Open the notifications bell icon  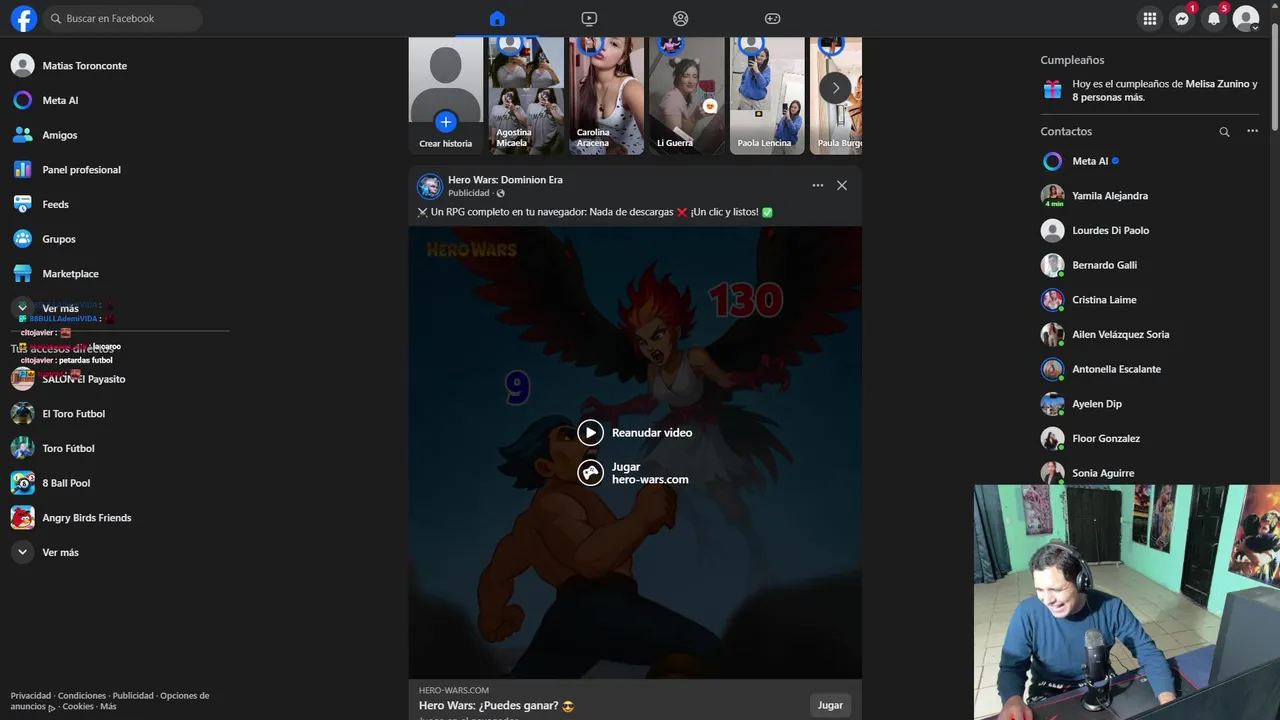click(x=1214, y=18)
